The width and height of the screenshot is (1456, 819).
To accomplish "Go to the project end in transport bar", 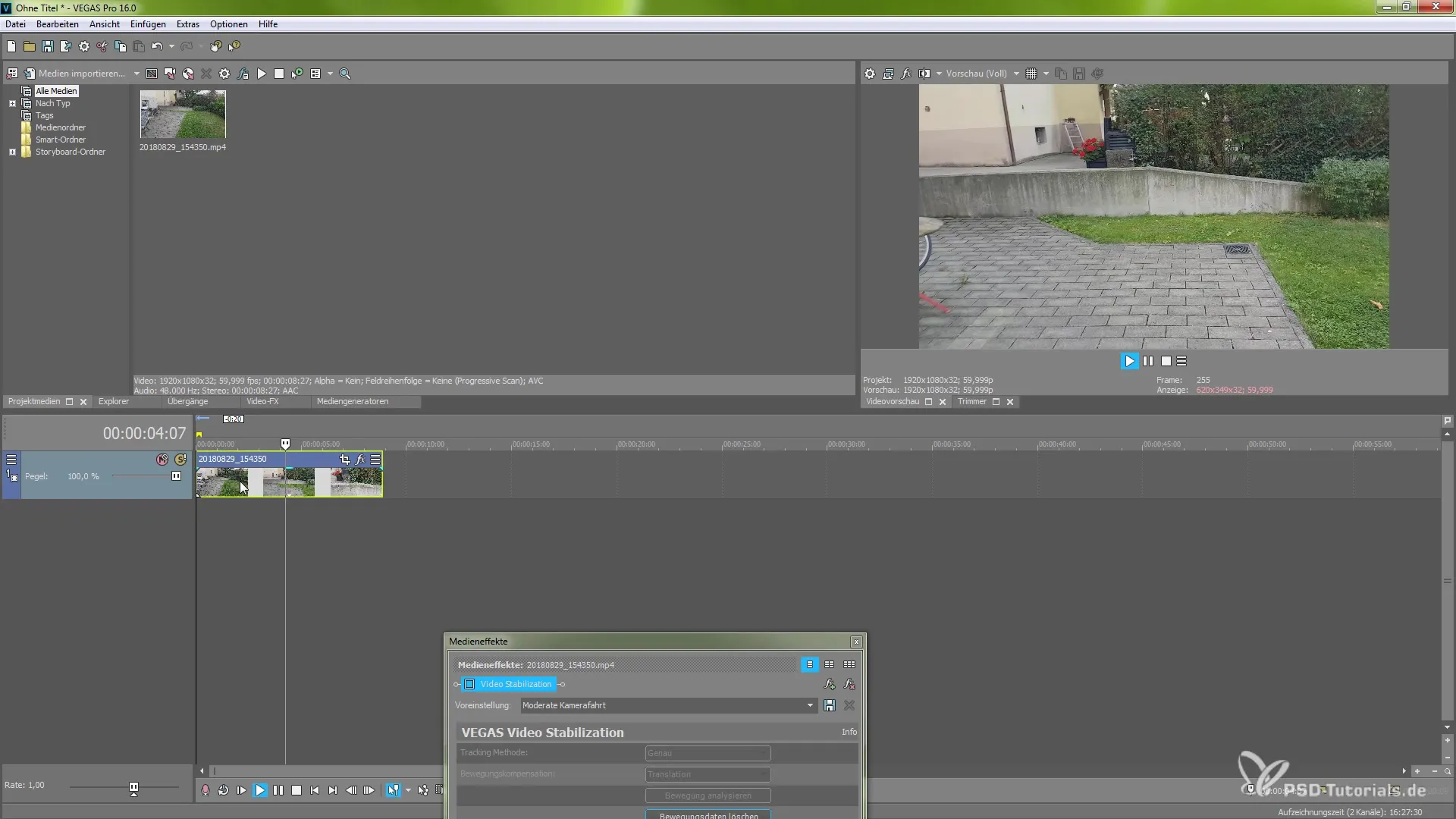I will click(333, 790).
